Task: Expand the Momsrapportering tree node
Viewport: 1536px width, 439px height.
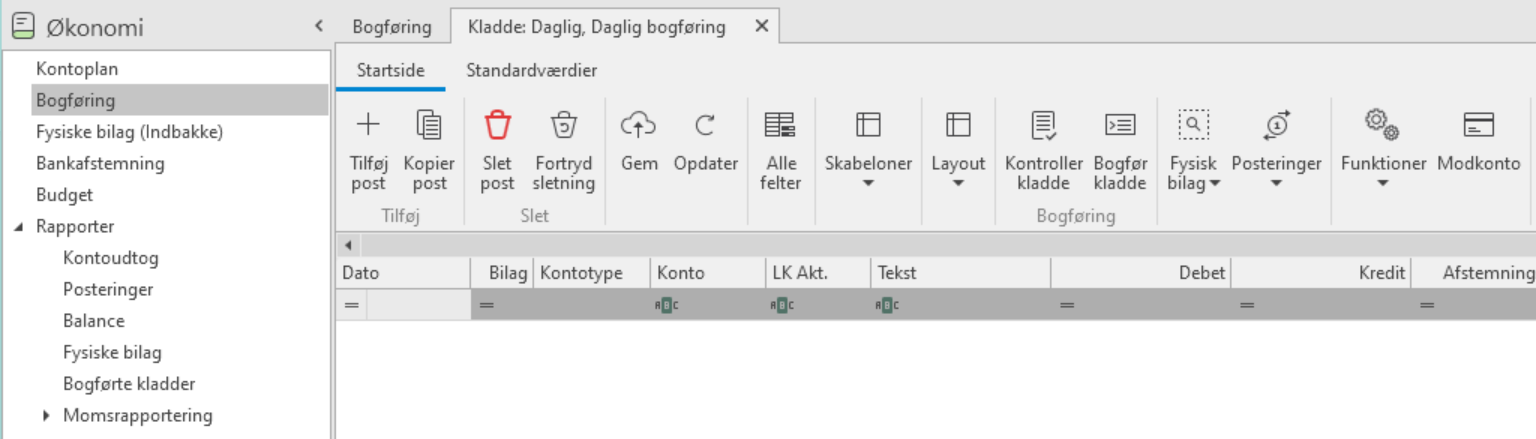Action: pos(46,415)
